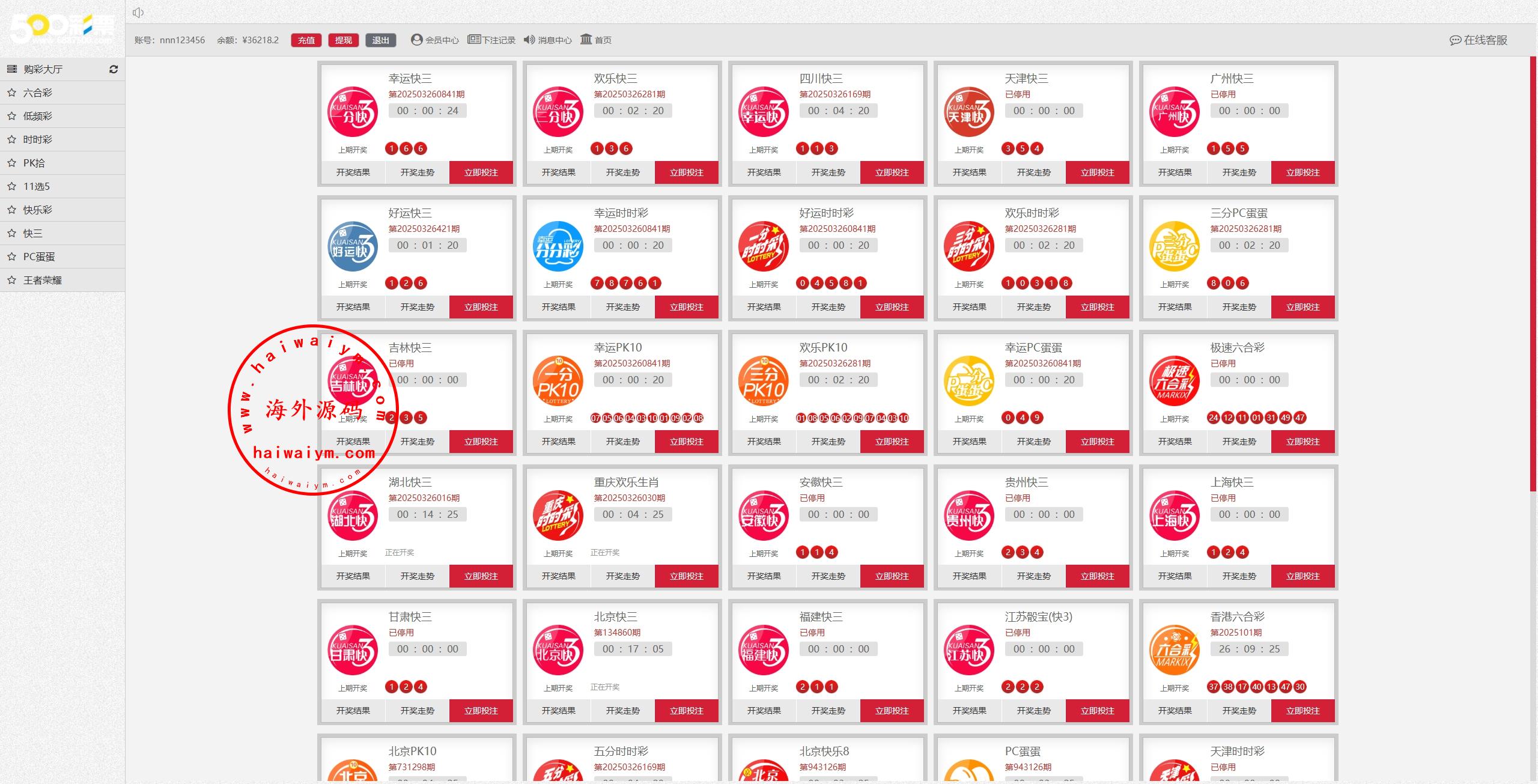Click the refresh icon beside 购彩大厅
Viewport: 1538px width, 784px height.
[114, 69]
